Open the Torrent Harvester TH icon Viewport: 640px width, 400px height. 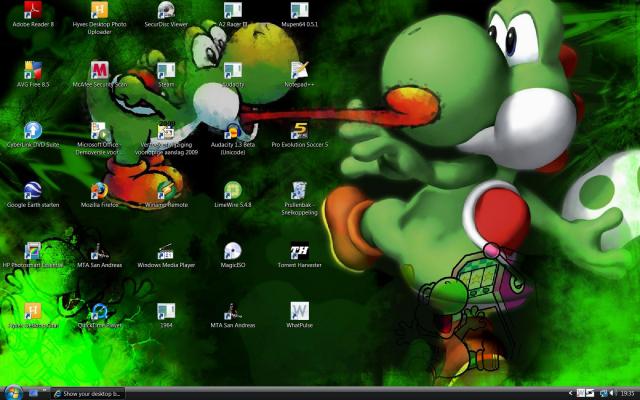coord(300,251)
